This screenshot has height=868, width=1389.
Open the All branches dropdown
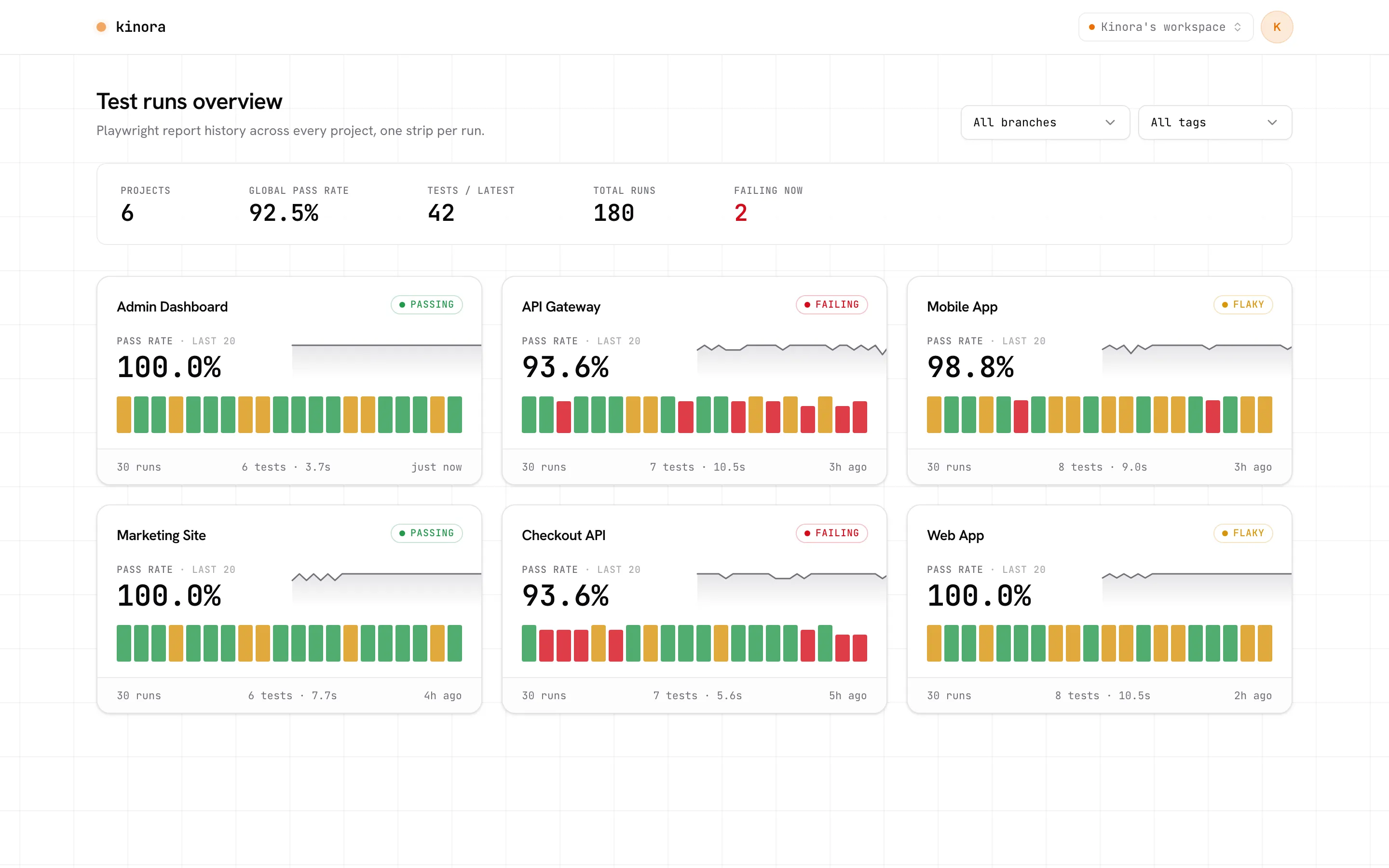(1045, 122)
